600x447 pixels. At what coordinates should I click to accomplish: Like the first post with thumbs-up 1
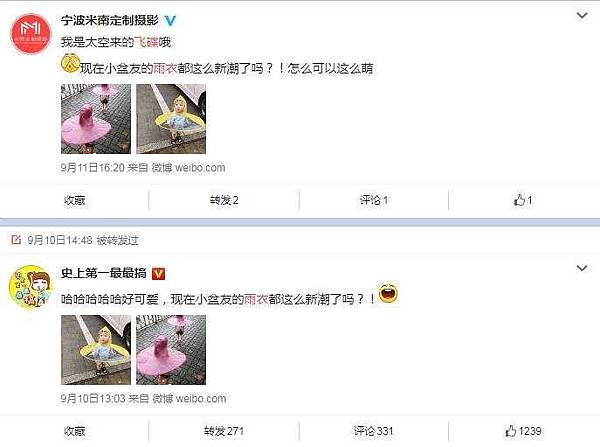point(523,200)
